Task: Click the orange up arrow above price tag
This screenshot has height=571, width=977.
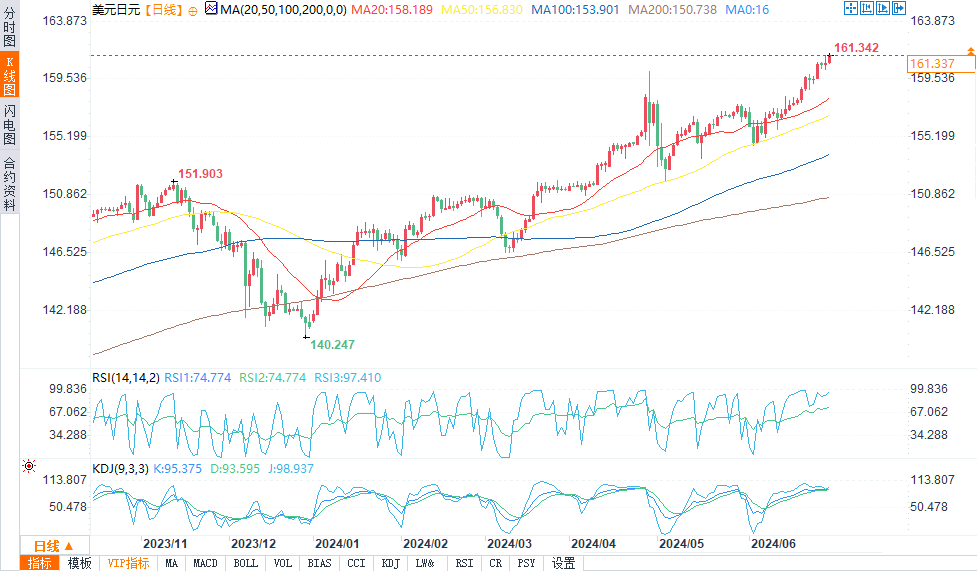Action: 971,50
